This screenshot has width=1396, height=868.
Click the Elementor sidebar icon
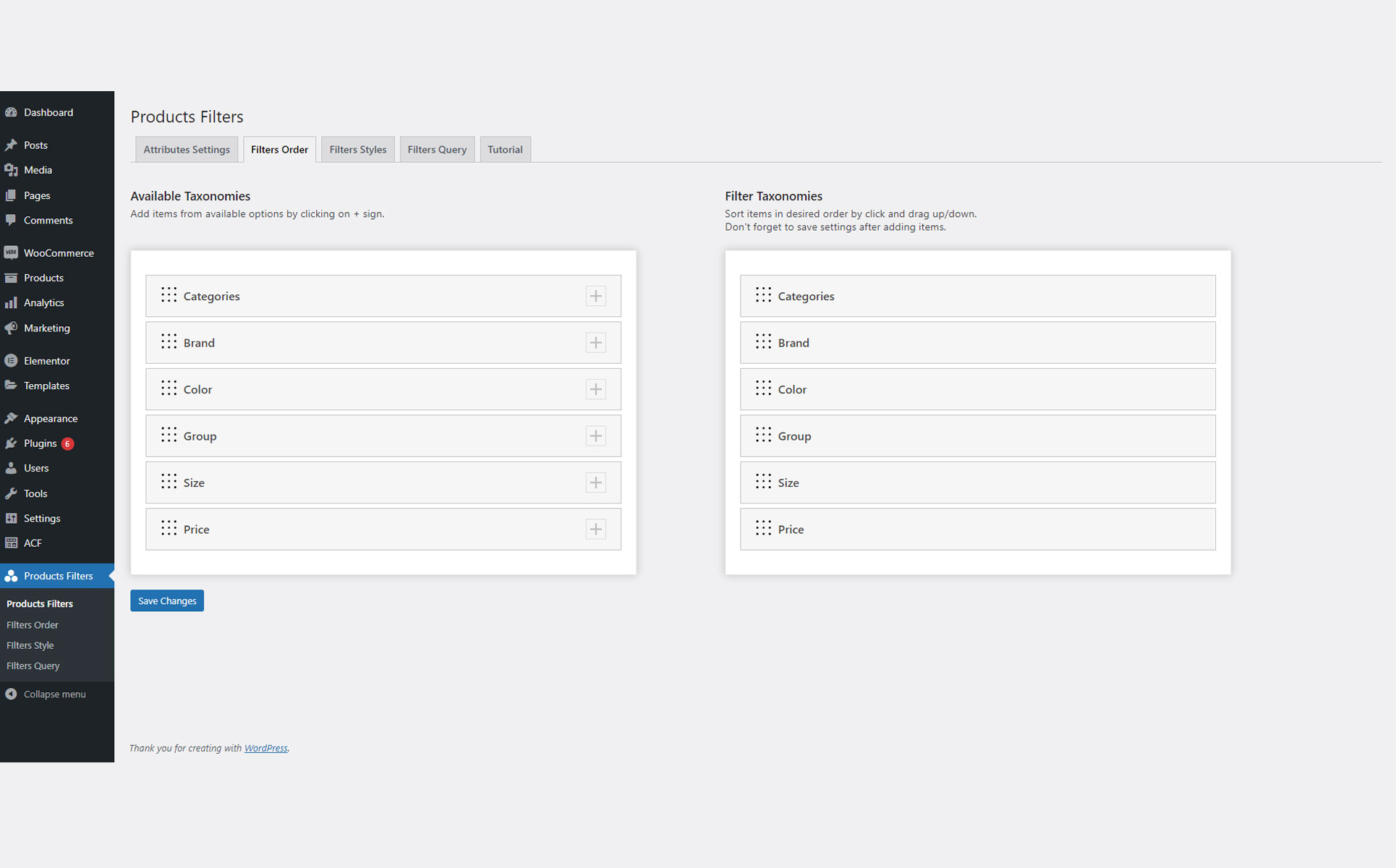coord(11,360)
